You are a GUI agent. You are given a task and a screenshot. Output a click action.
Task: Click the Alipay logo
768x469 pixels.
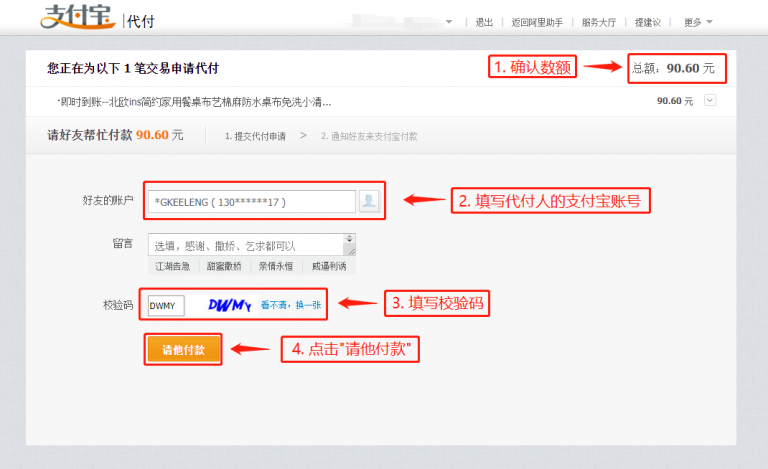[77, 17]
